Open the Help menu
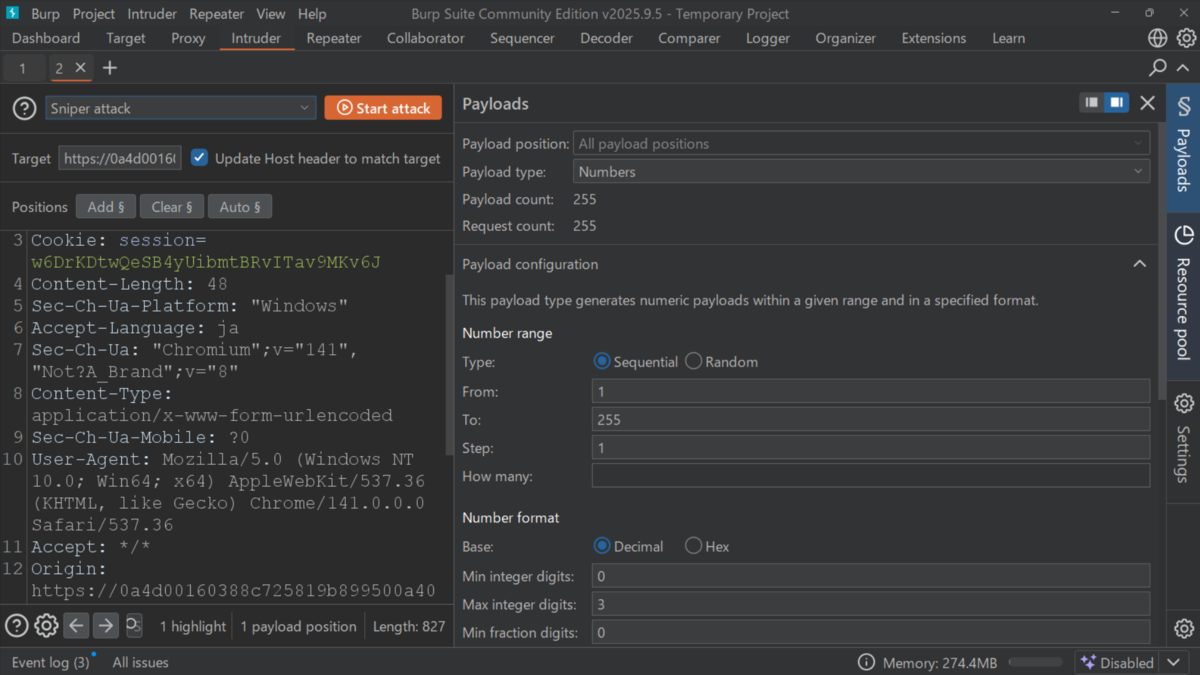 click(312, 14)
